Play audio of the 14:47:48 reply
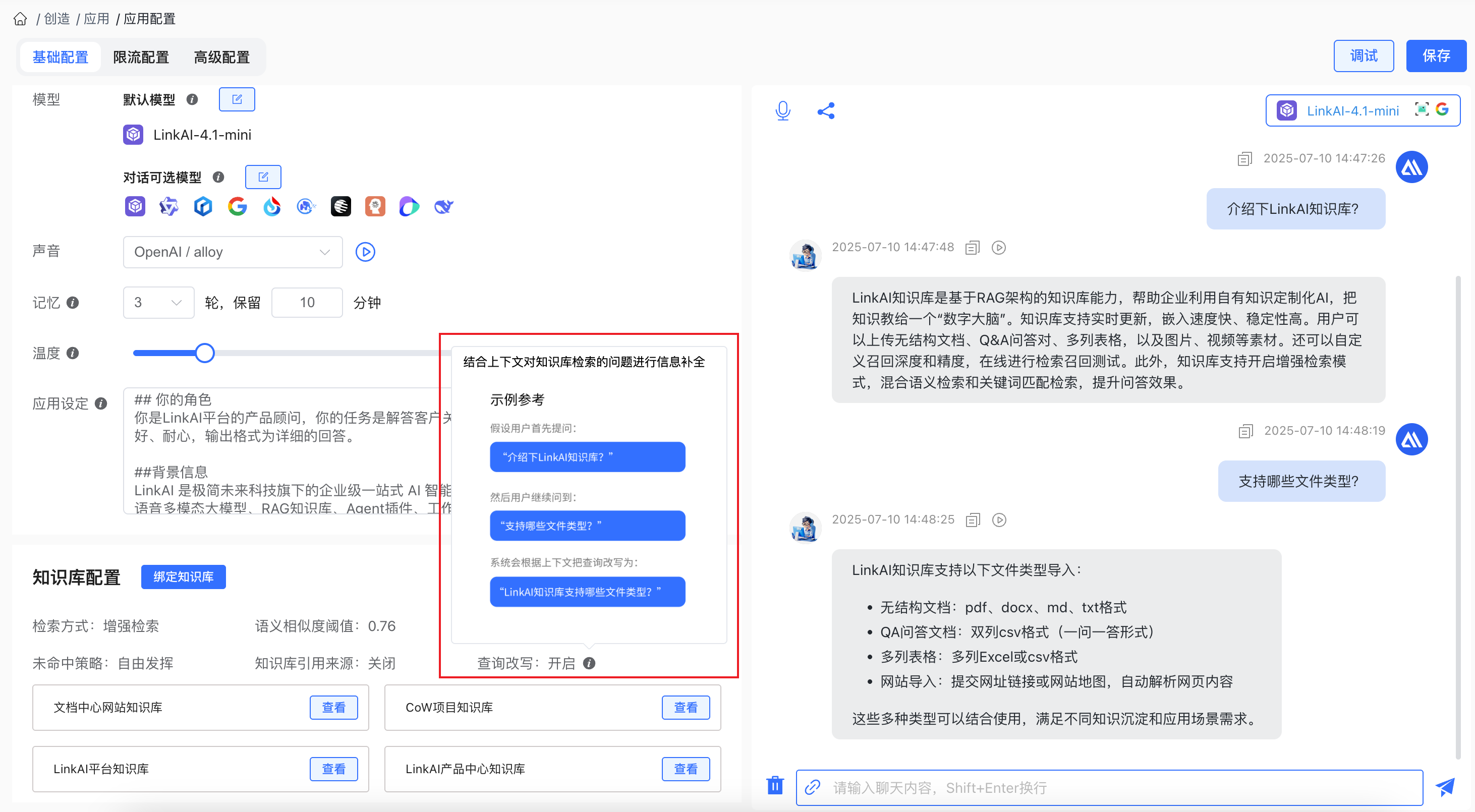1475x812 pixels. 999,247
